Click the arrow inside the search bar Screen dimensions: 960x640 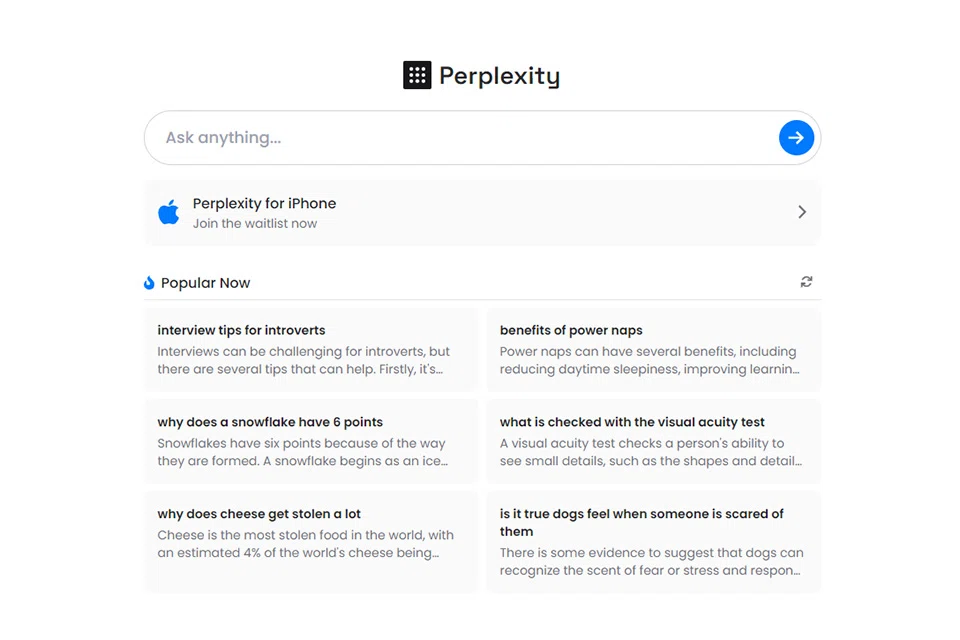pos(796,137)
